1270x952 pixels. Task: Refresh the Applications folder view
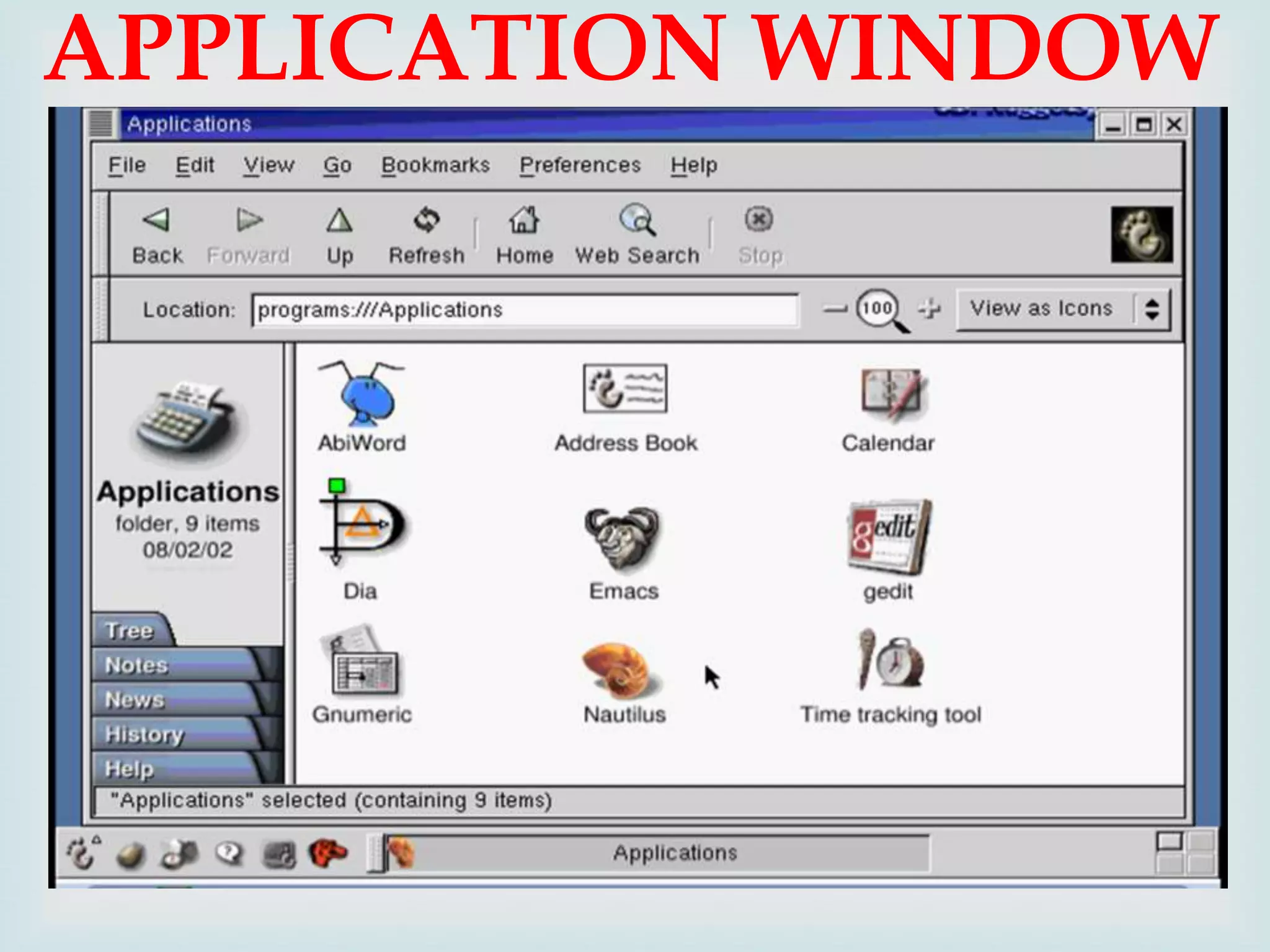[427, 236]
